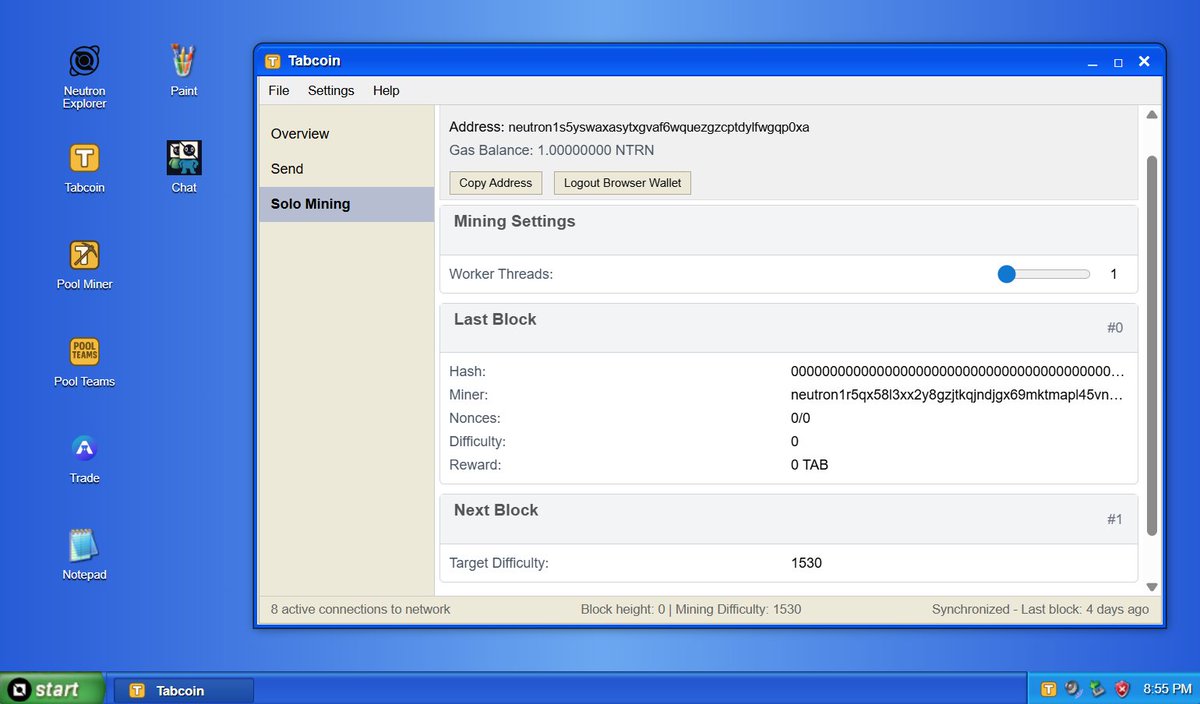Open the Settings menu

pos(330,90)
